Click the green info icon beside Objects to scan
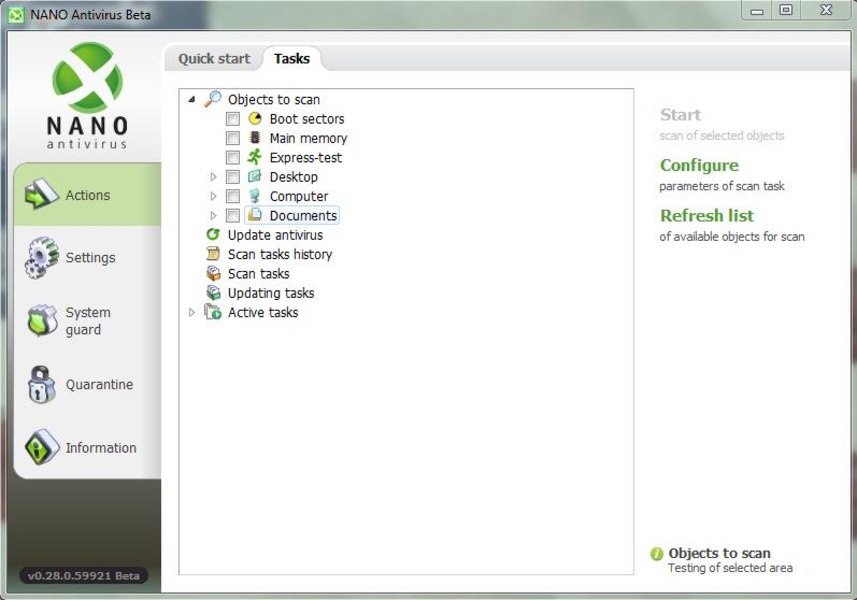The height and width of the screenshot is (600, 857). tap(656, 554)
